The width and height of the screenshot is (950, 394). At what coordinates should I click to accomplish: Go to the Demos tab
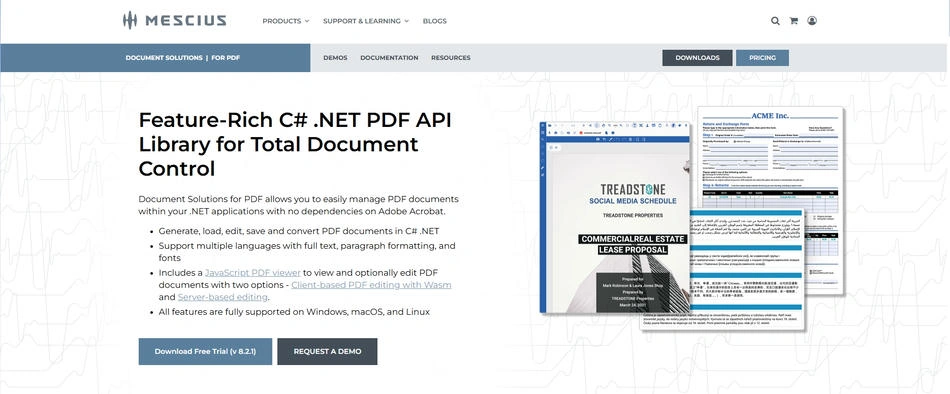tap(335, 58)
